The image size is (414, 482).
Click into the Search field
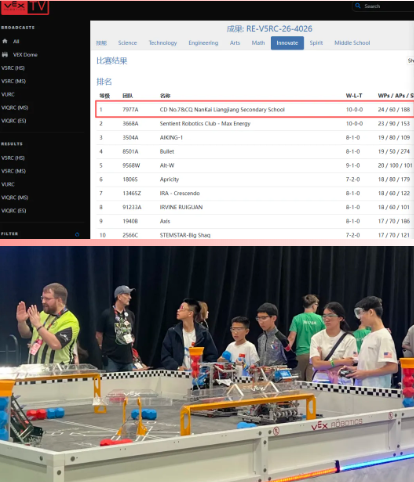383,6
